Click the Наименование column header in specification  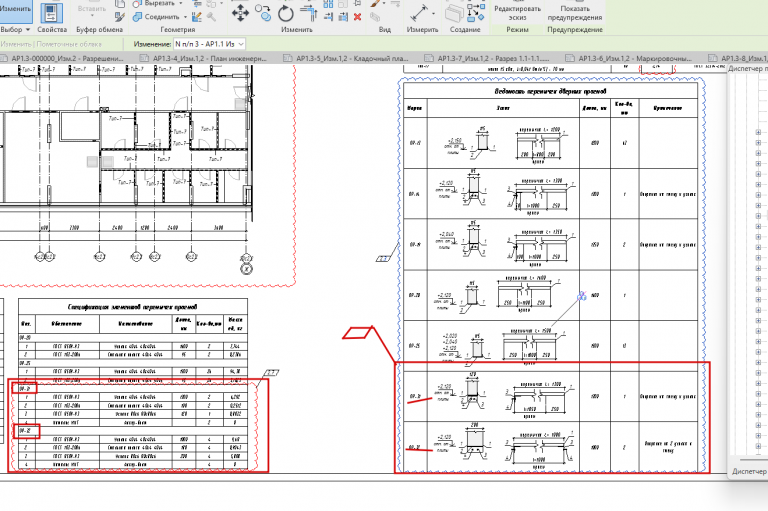(x=136, y=324)
